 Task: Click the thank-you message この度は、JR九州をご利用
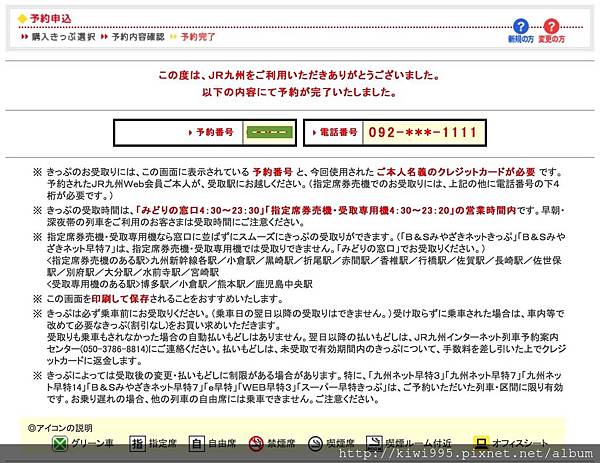(300, 75)
